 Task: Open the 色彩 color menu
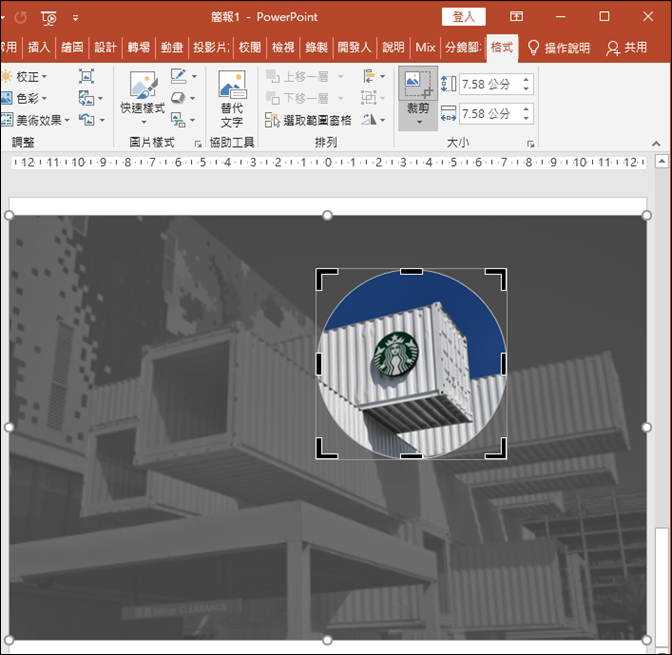click(x=24, y=99)
